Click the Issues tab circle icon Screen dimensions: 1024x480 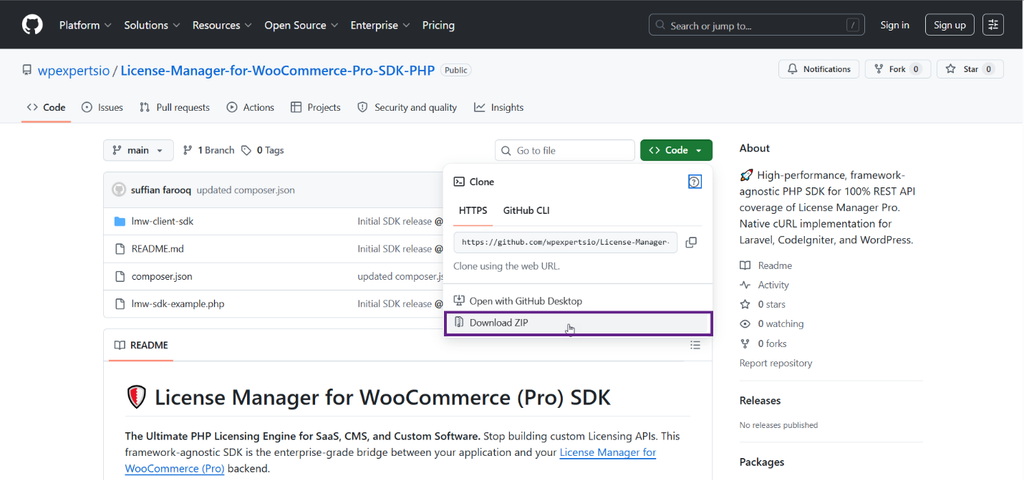(x=87, y=108)
